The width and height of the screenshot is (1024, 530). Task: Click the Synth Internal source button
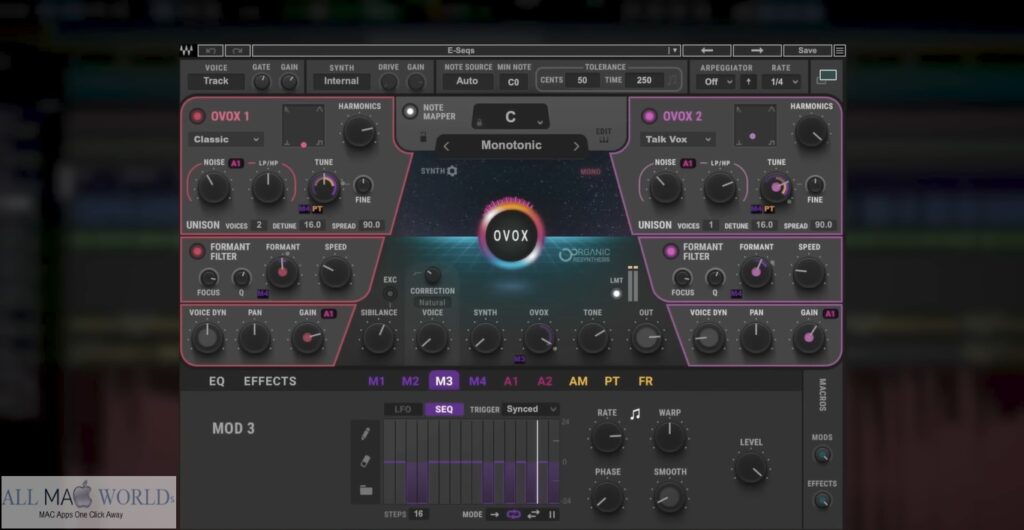point(342,82)
